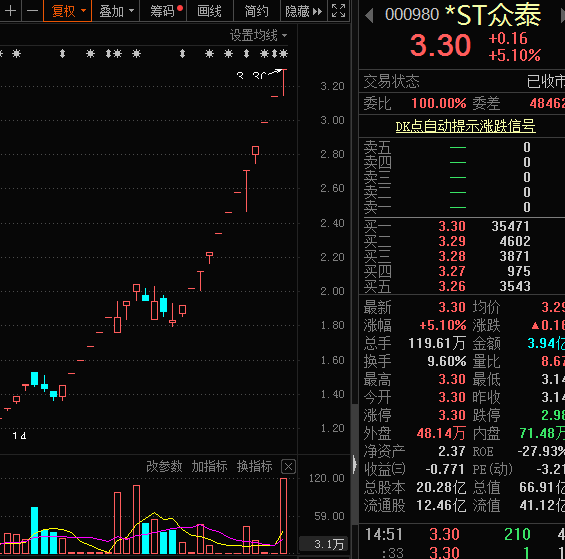The height and width of the screenshot is (559, 565).
Task: Open the DK点自动提示涨跌信号 link
Action: pos(465,127)
